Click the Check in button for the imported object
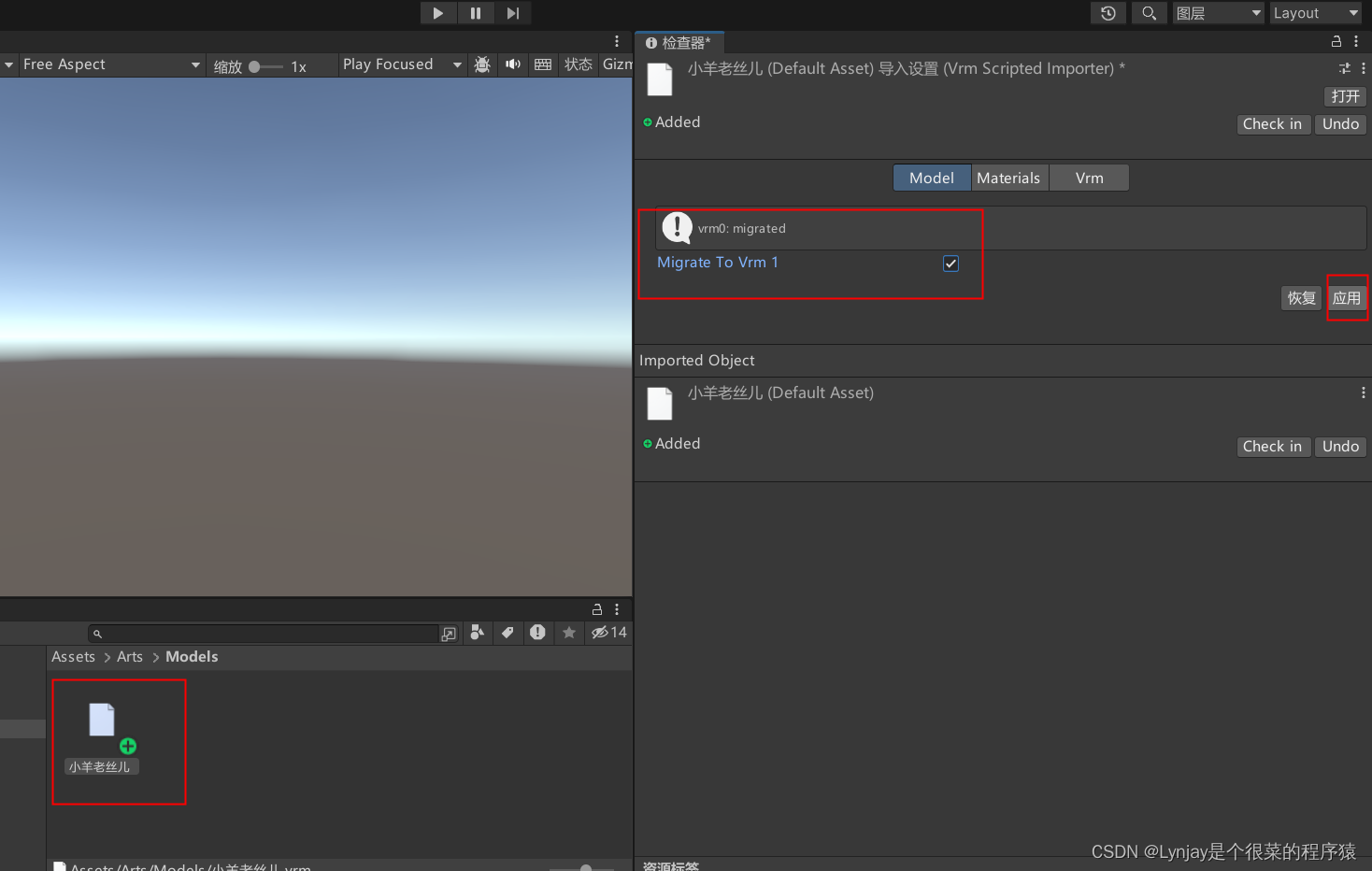1372x871 pixels. 1273,447
